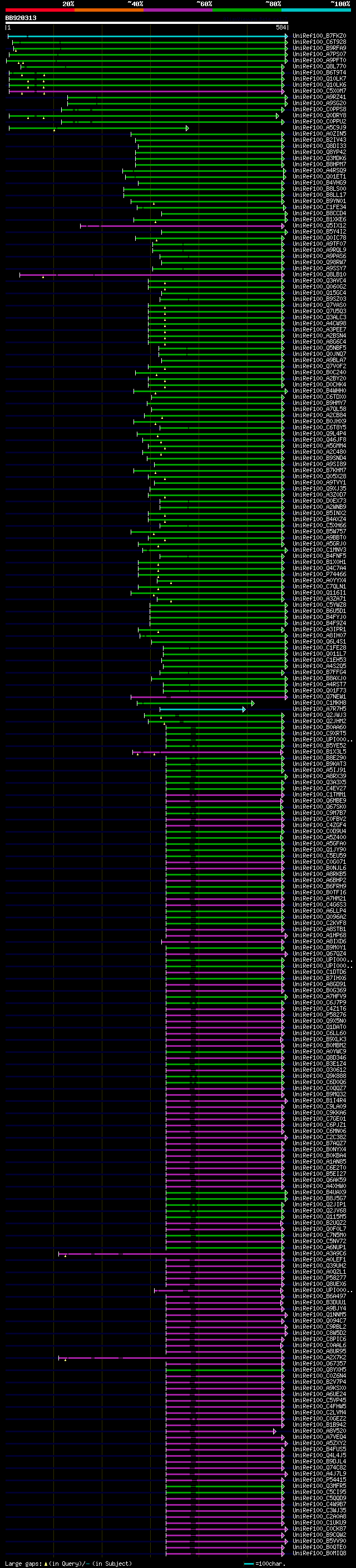Open hit UniRef100_B7FKZ0
Viewport: 356px width, 1568px height.
[x=319, y=36]
